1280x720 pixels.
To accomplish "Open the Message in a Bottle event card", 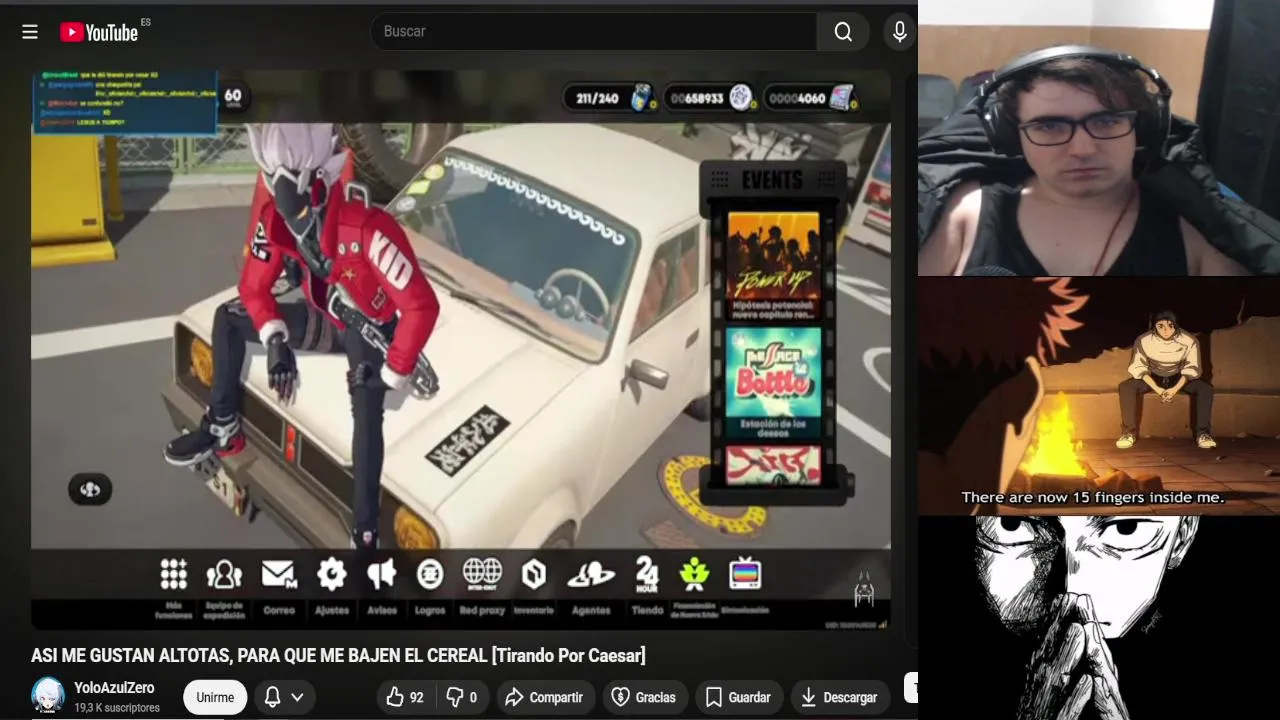I will pyautogui.click(x=773, y=382).
